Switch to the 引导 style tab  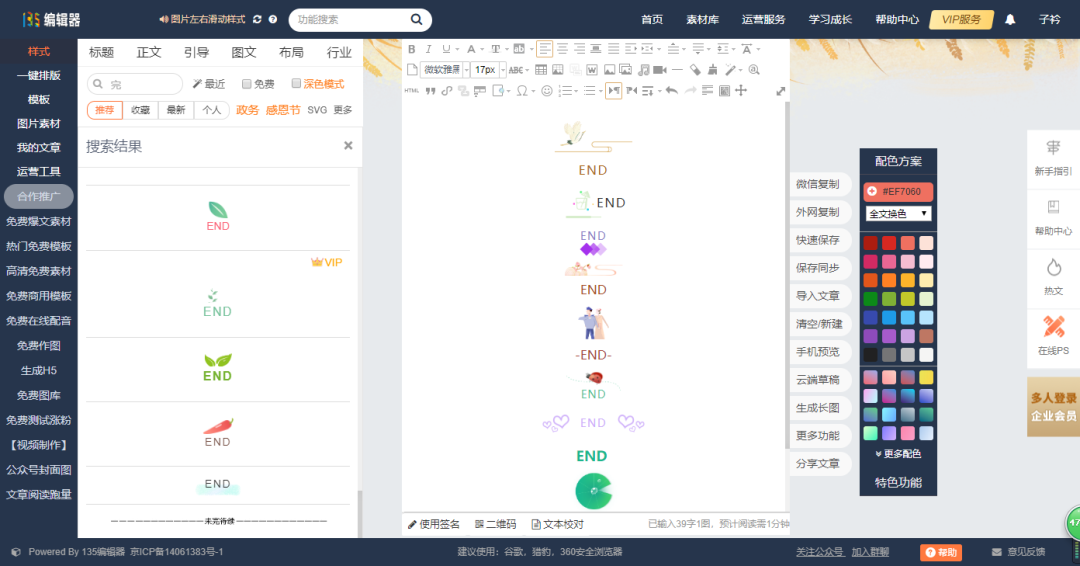[196, 52]
